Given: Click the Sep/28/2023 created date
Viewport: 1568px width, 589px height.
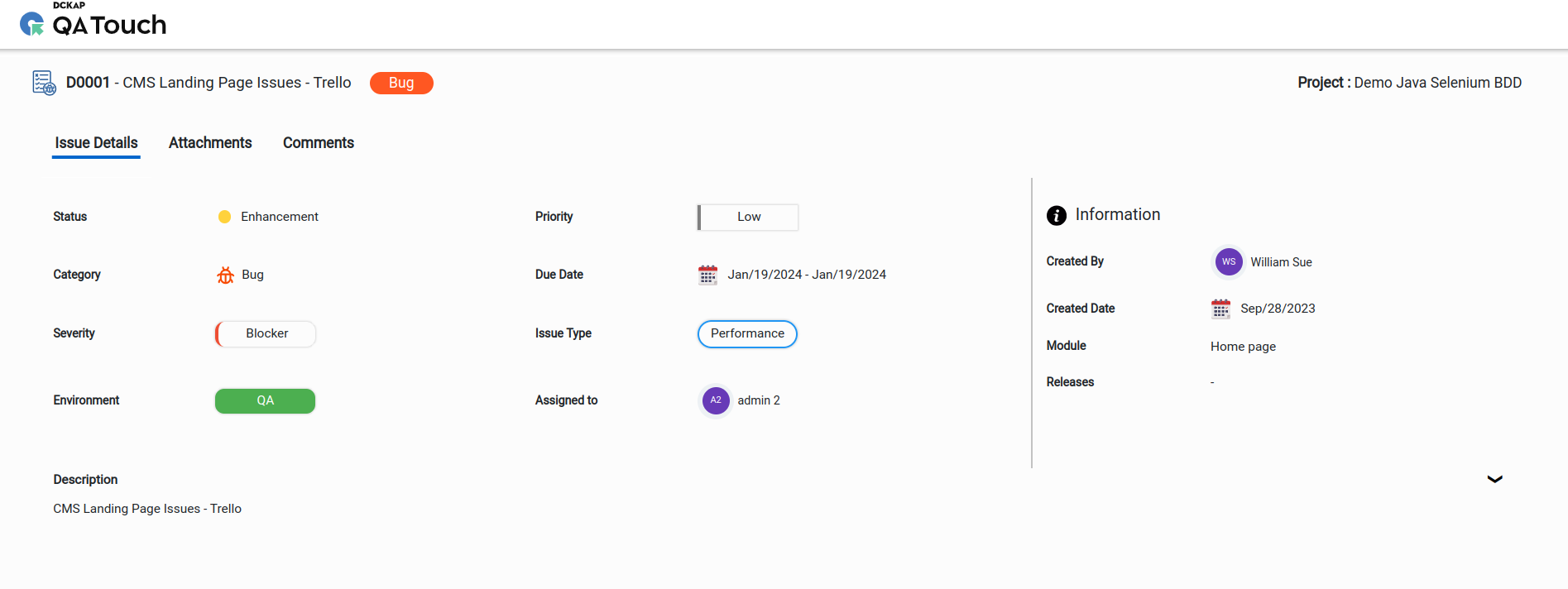Looking at the screenshot, I should (1278, 309).
